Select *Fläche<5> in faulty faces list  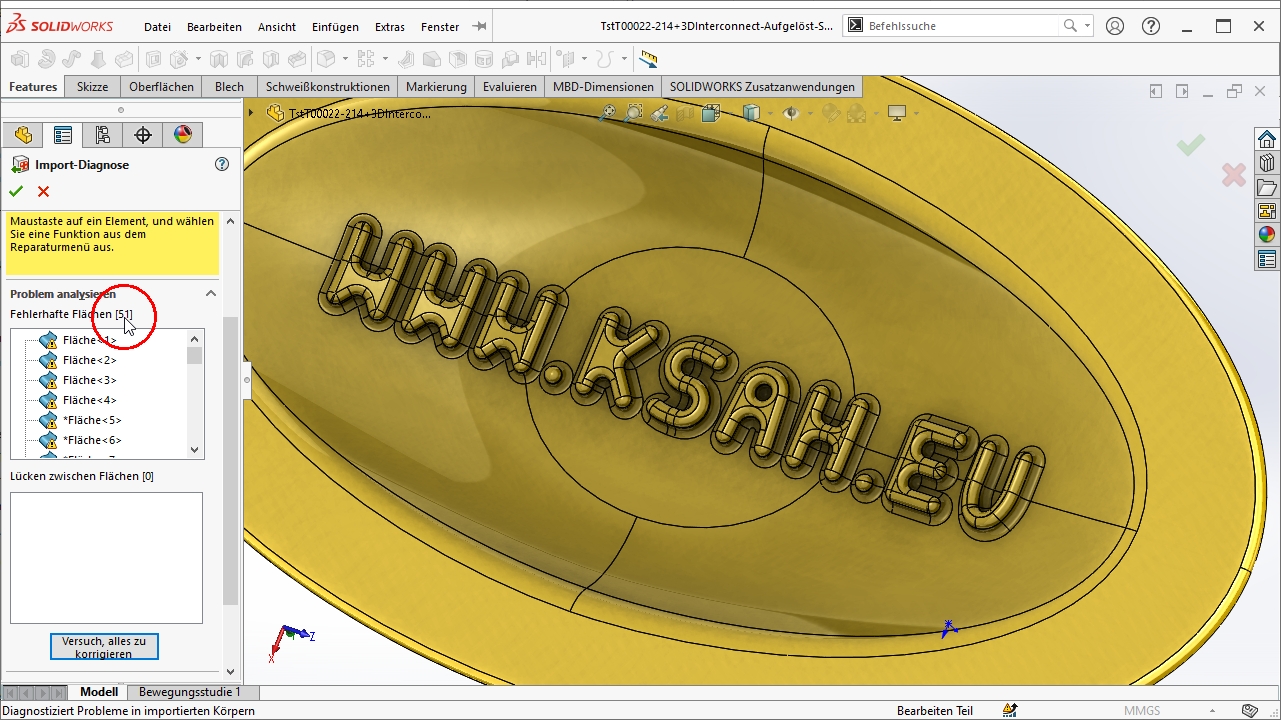[92, 420]
